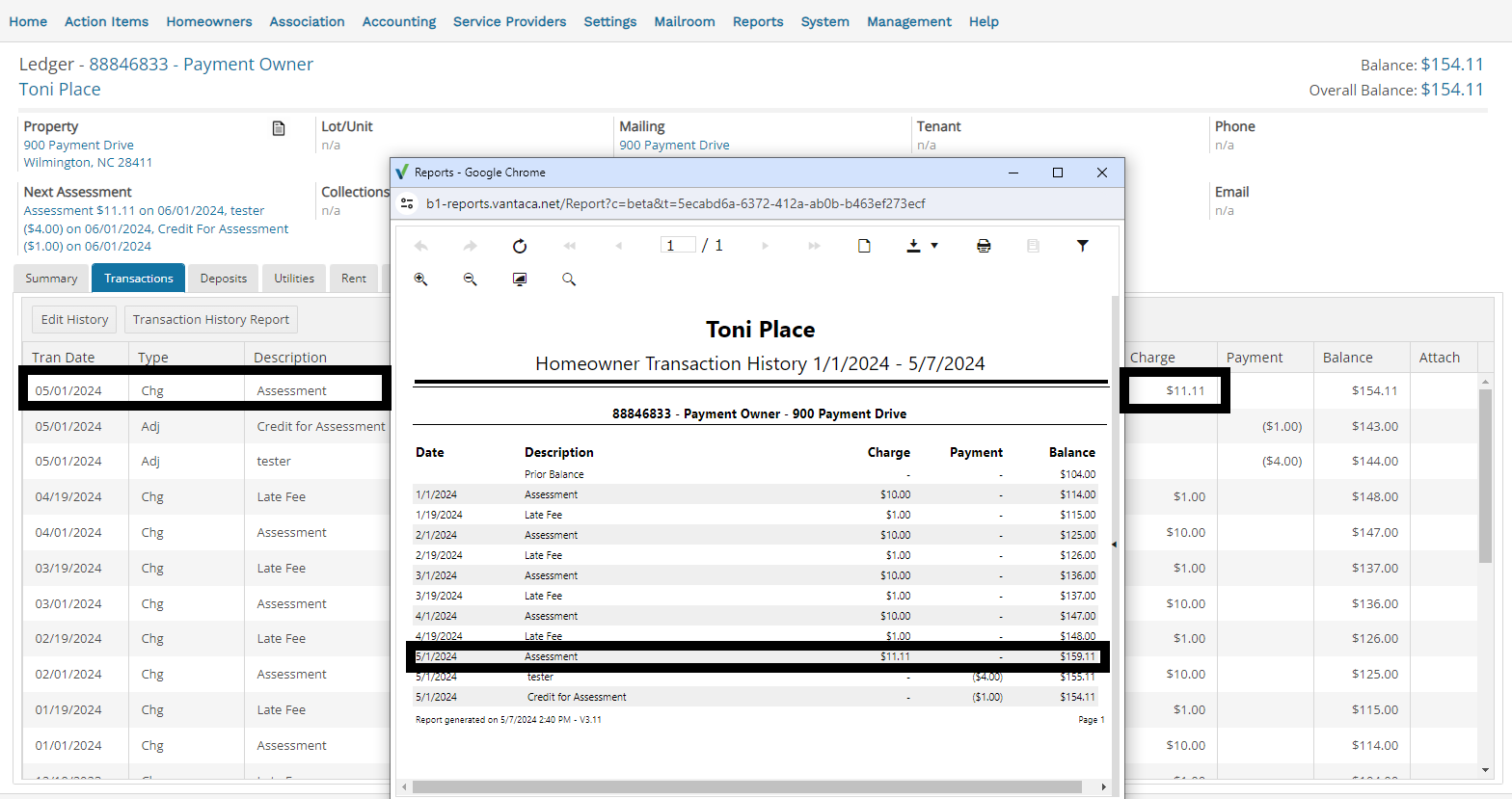The image size is (1512, 799).
Task: Click the export download icon
Action: coord(913,246)
